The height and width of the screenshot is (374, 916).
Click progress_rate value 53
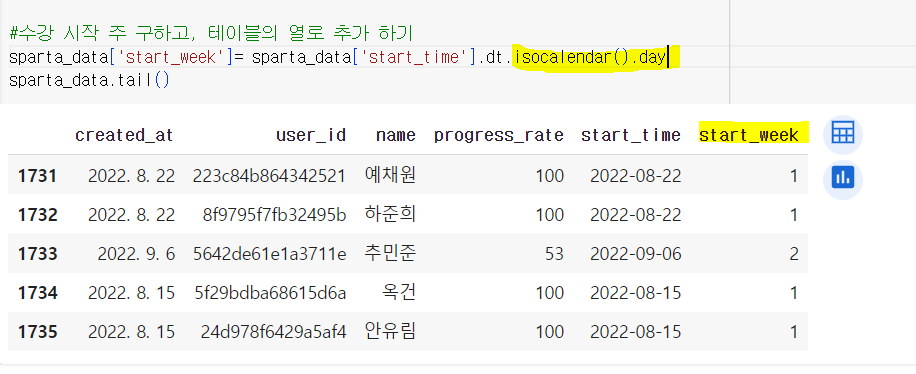pos(554,254)
